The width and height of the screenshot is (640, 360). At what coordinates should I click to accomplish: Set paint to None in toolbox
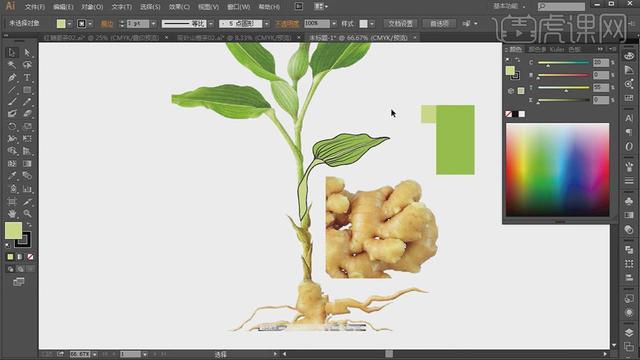click(x=30, y=257)
